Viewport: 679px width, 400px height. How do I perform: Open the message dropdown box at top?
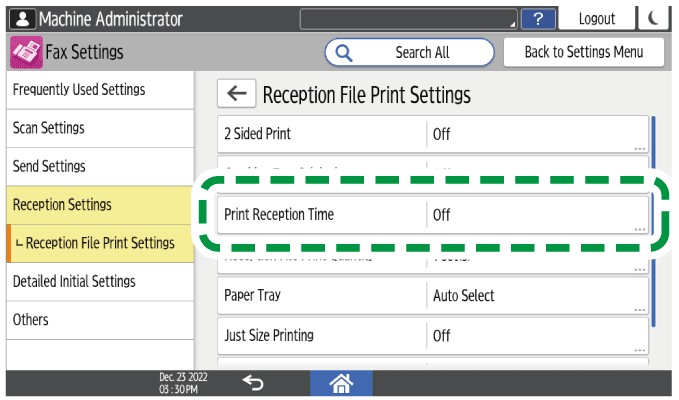(409, 19)
